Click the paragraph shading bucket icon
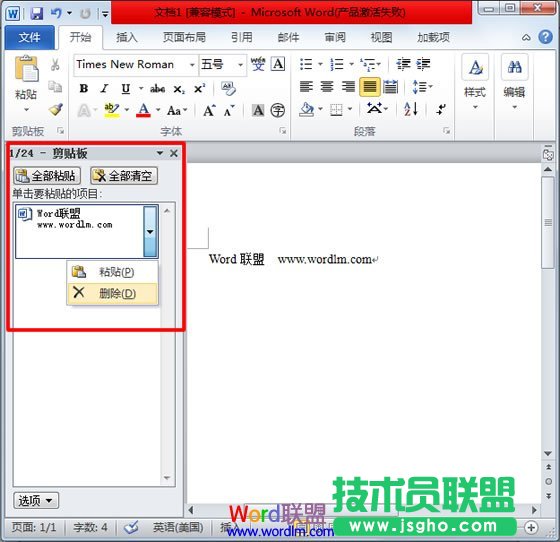The height and width of the screenshot is (542, 560). click(307, 109)
